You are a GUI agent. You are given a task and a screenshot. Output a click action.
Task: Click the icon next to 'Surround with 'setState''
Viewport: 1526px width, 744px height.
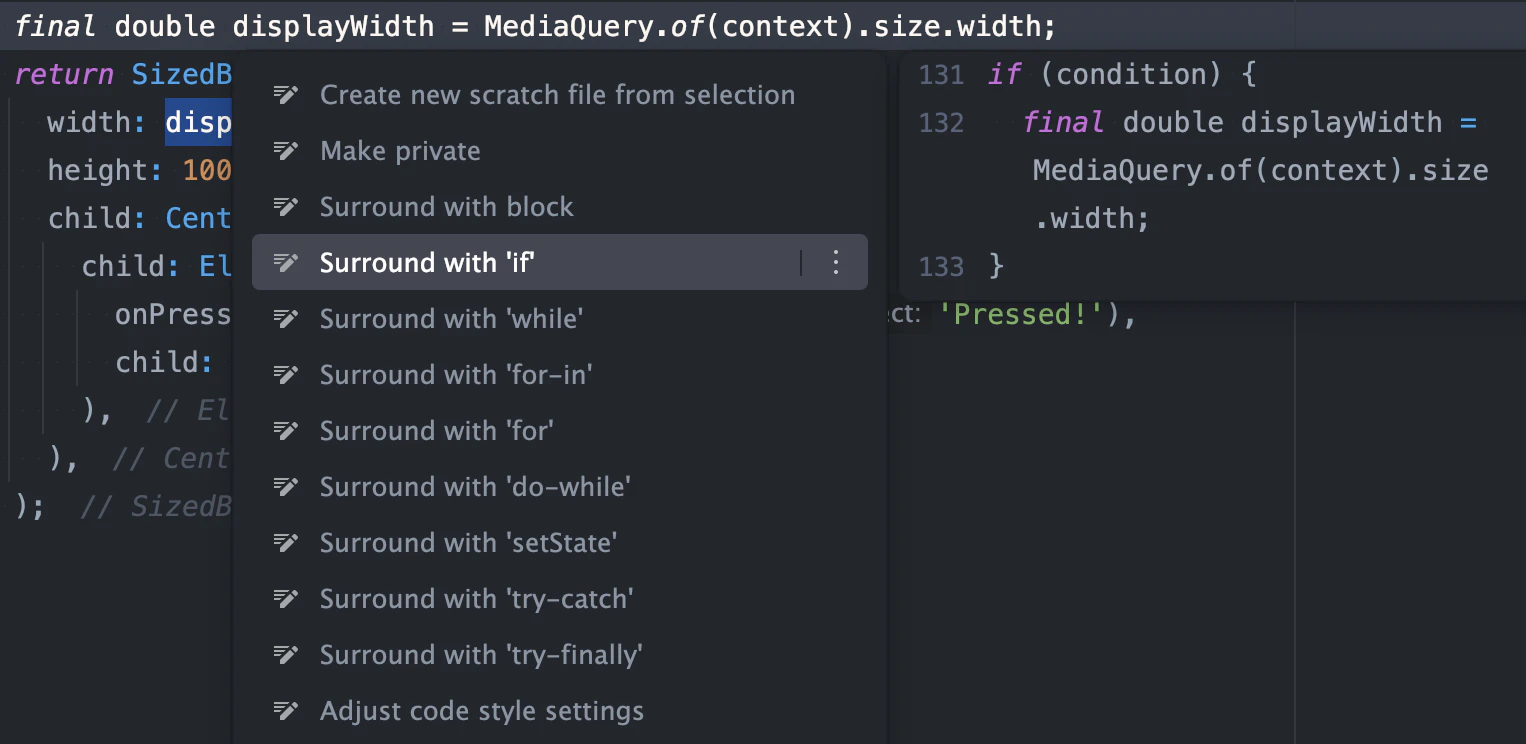coord(285,542)
